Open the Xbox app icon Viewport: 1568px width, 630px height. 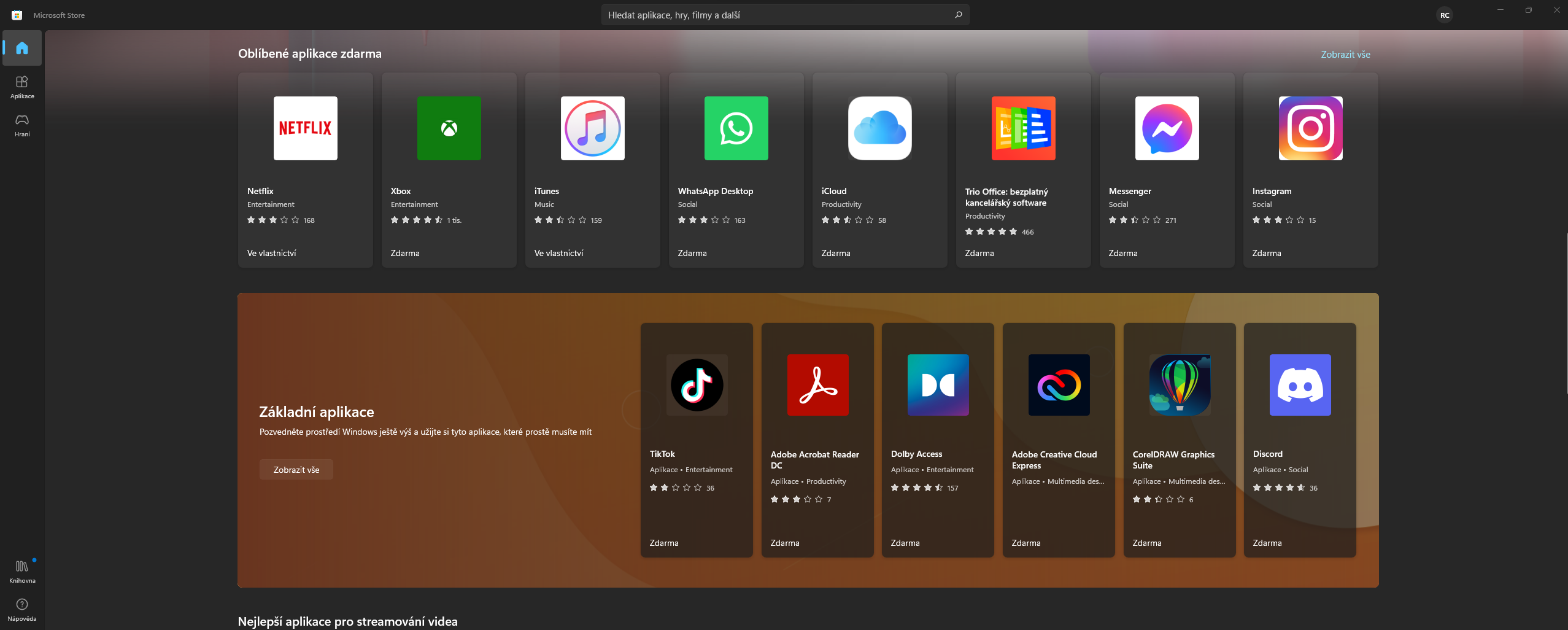pyautogui.click(x=449, y=128)
